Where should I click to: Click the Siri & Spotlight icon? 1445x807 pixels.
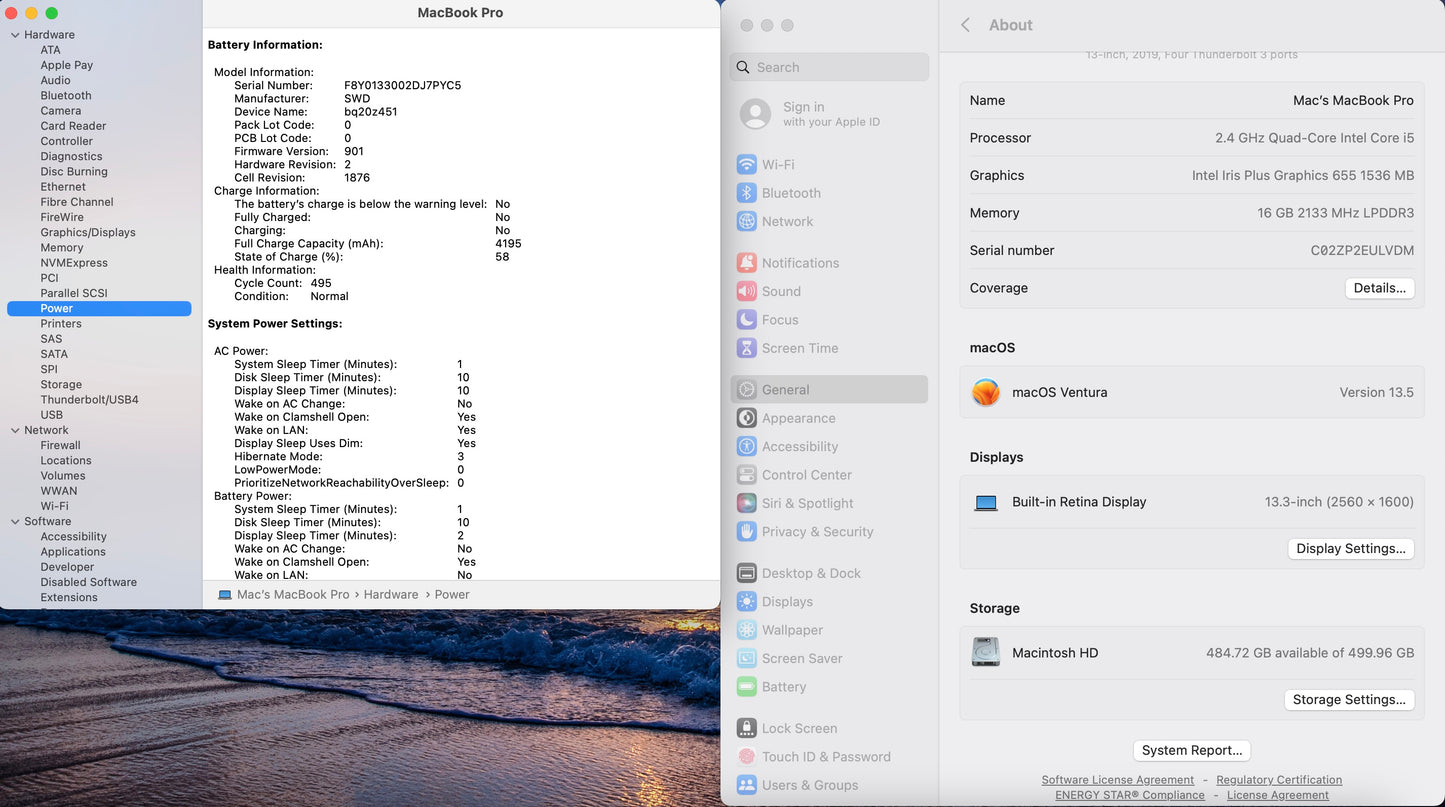[x=746, y=503]
